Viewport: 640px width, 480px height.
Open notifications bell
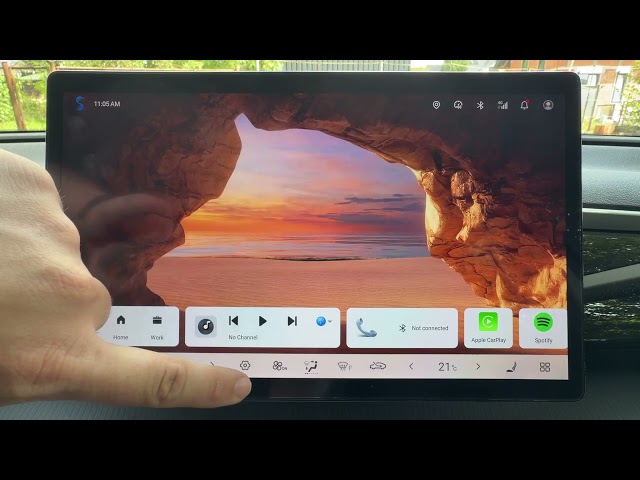pos(524,105)
